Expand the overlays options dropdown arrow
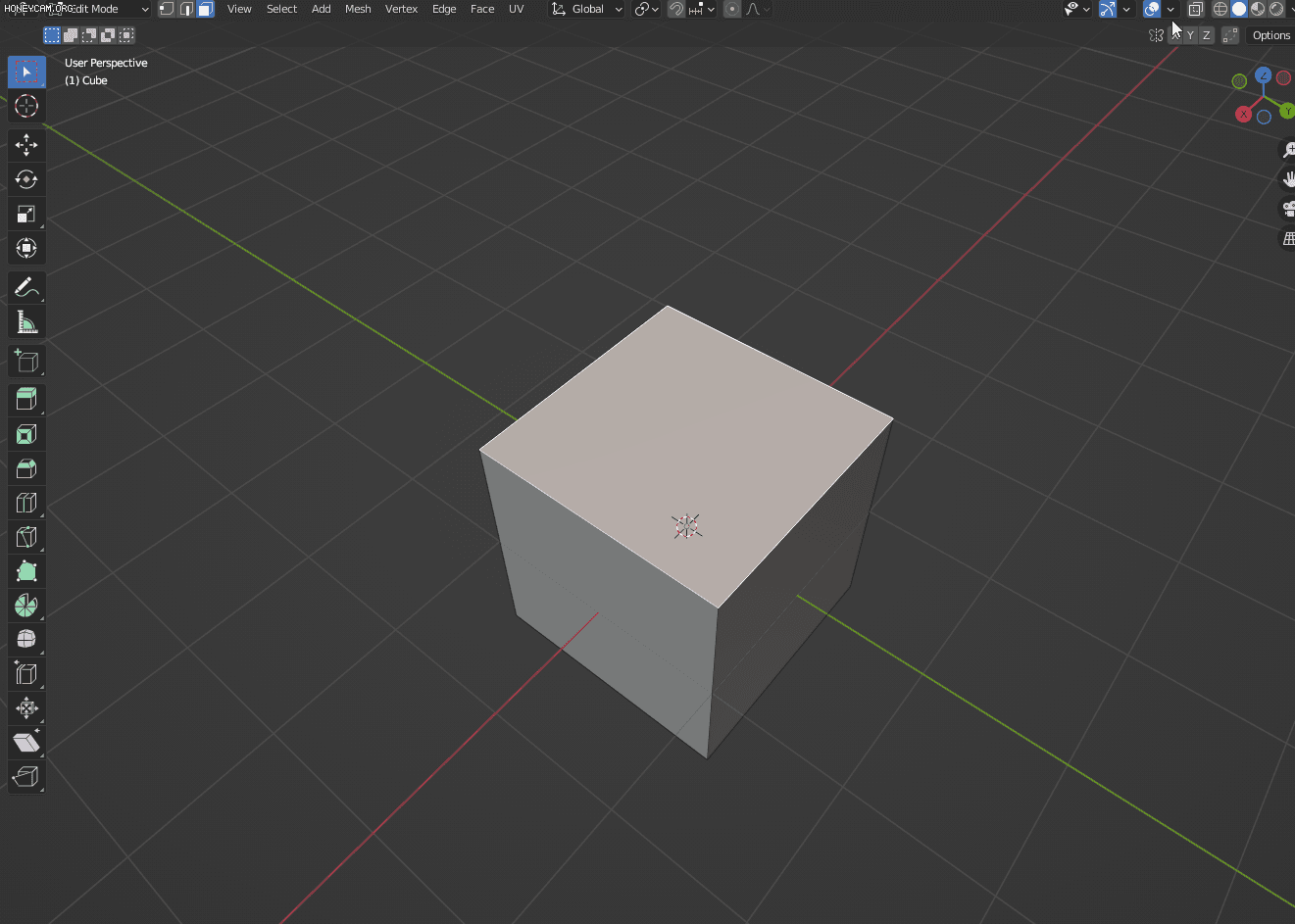The width and height of the screenshot is (1295, 924). point(1170,9)
